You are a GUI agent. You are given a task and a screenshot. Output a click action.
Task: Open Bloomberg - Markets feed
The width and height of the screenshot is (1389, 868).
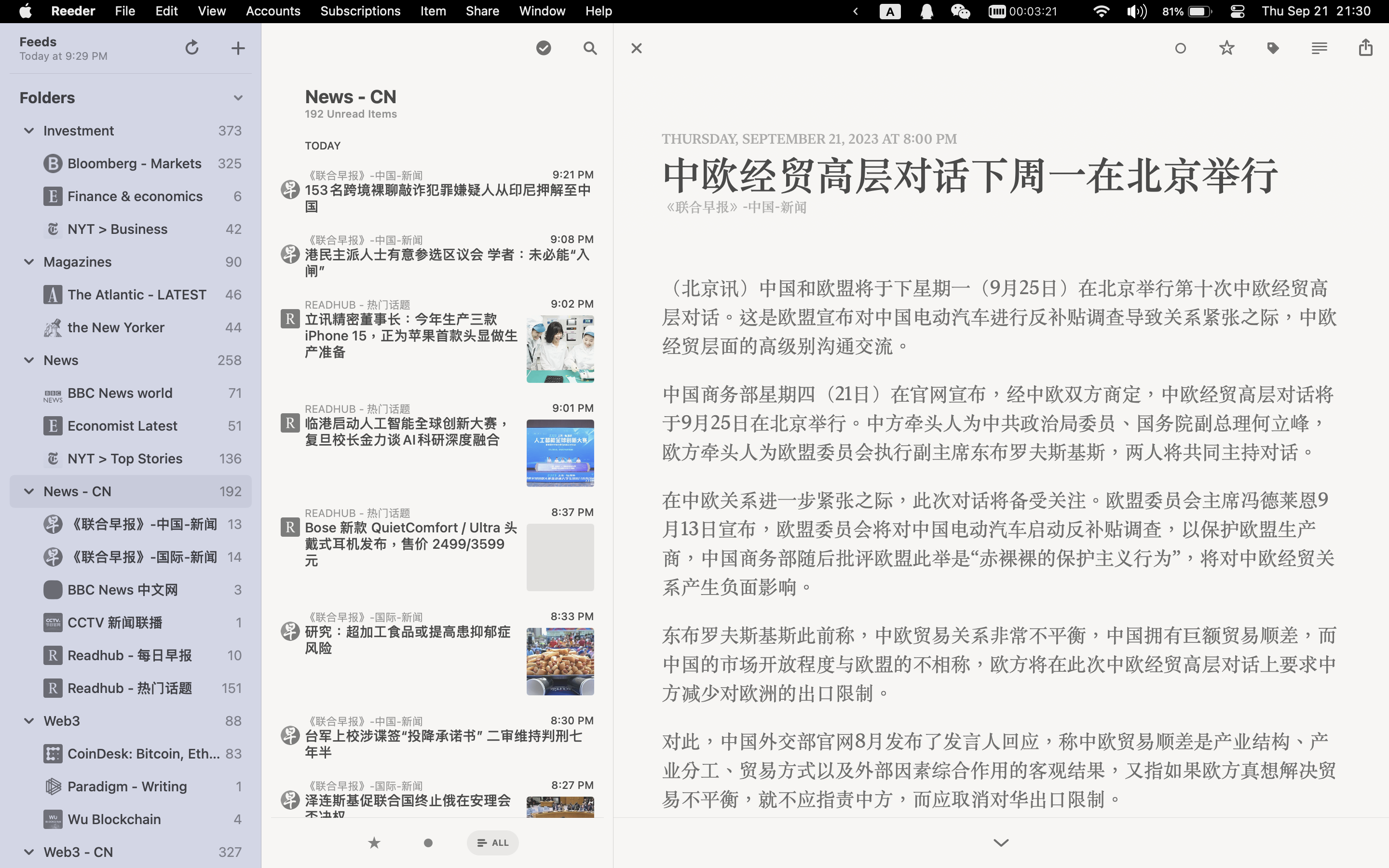point(131,163)
